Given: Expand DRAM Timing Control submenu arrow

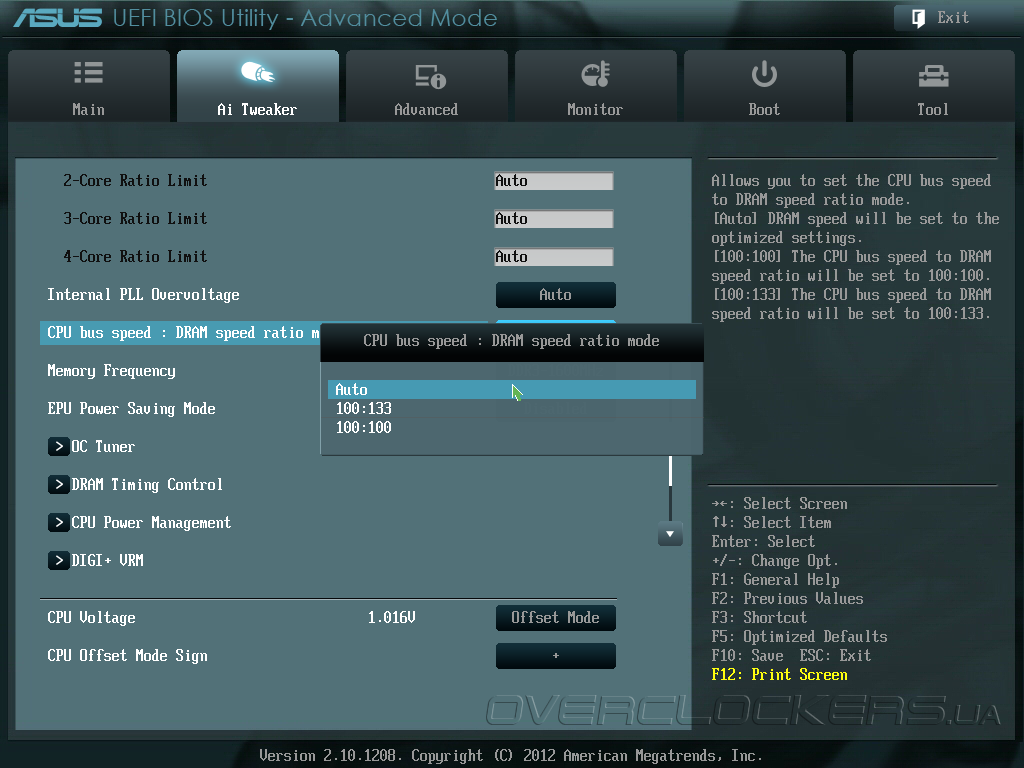Looking at the screenshot, I should (x=59, y=485).
